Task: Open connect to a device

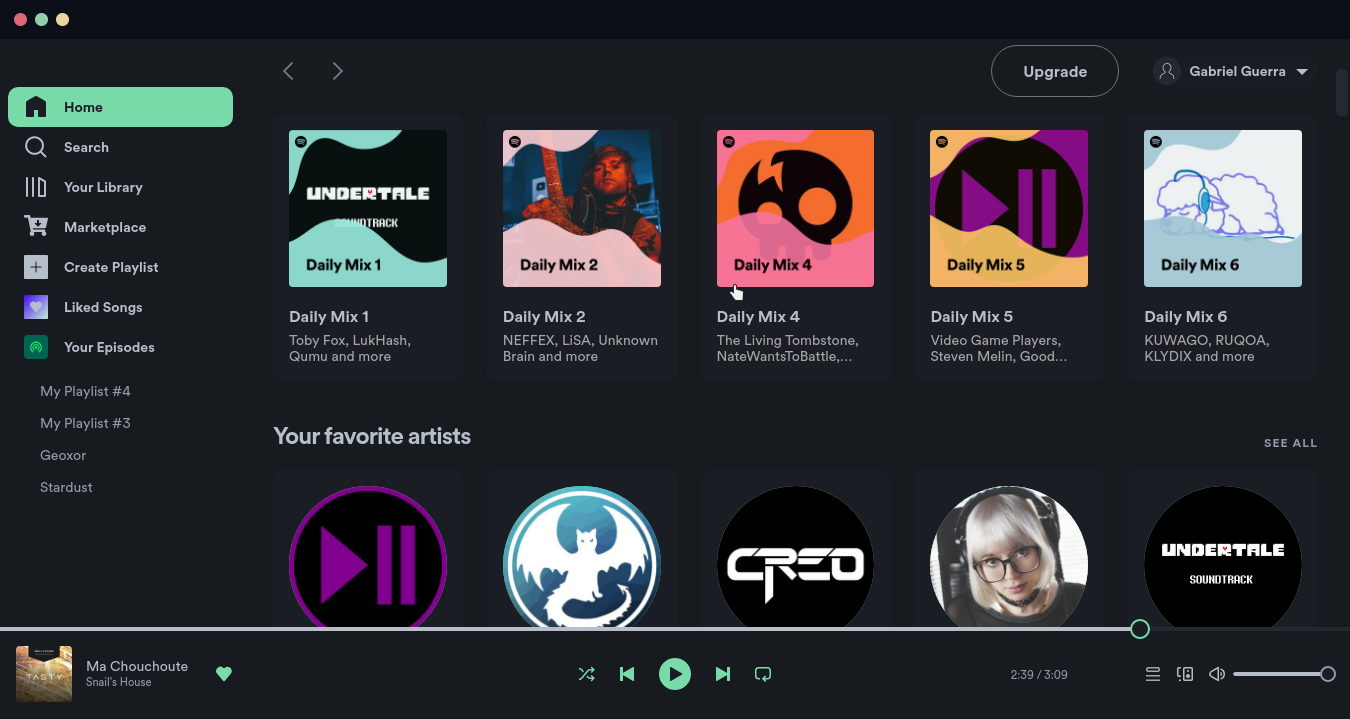Action: (1185, 674)
